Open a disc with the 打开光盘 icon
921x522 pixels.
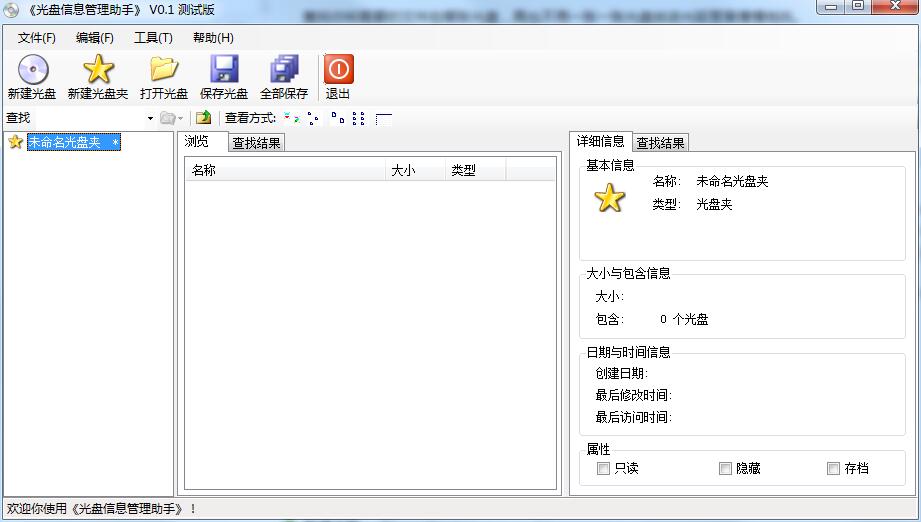click(163, 70)
